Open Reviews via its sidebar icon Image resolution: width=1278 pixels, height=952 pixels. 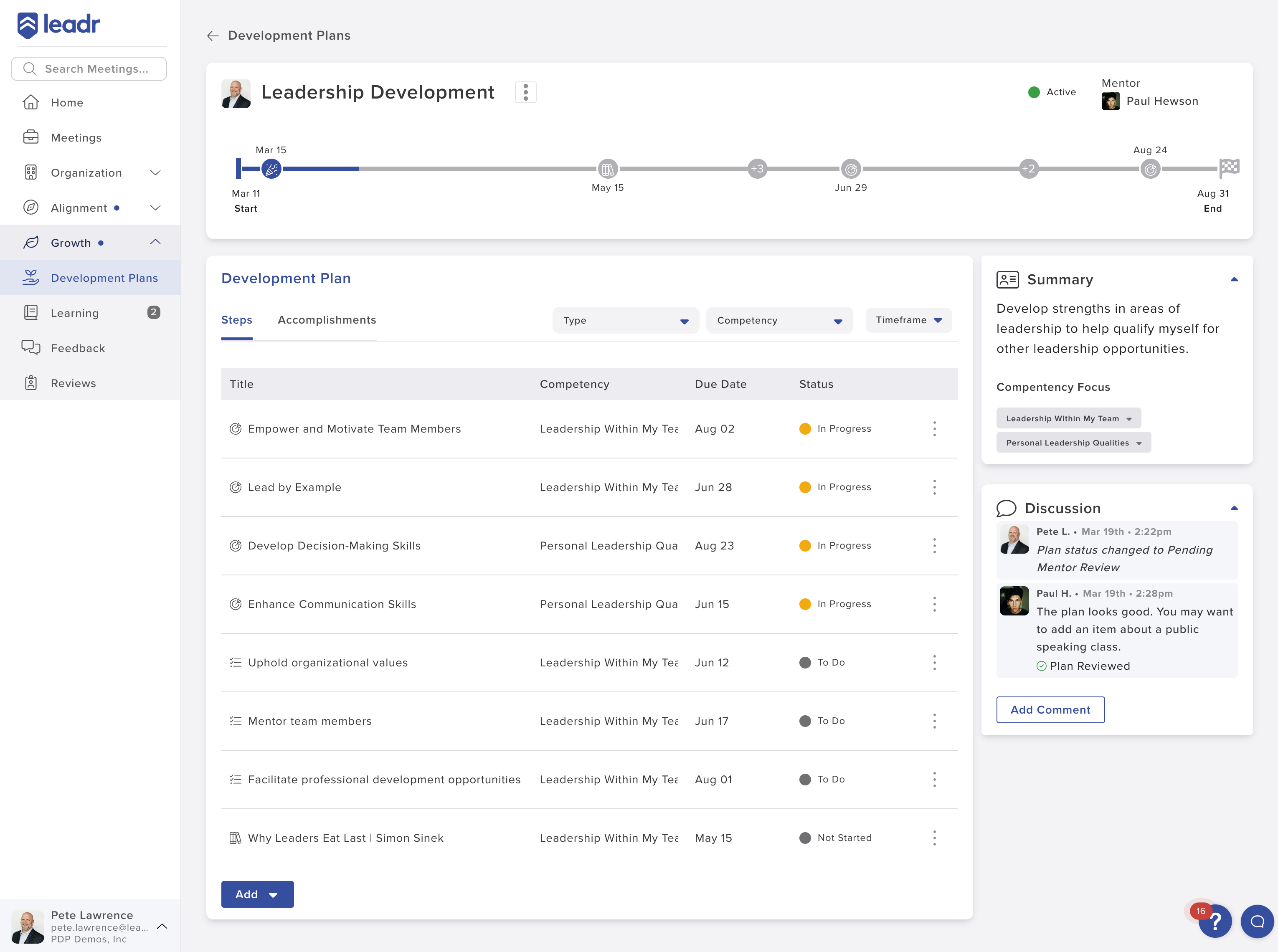(x=32, y=382)
